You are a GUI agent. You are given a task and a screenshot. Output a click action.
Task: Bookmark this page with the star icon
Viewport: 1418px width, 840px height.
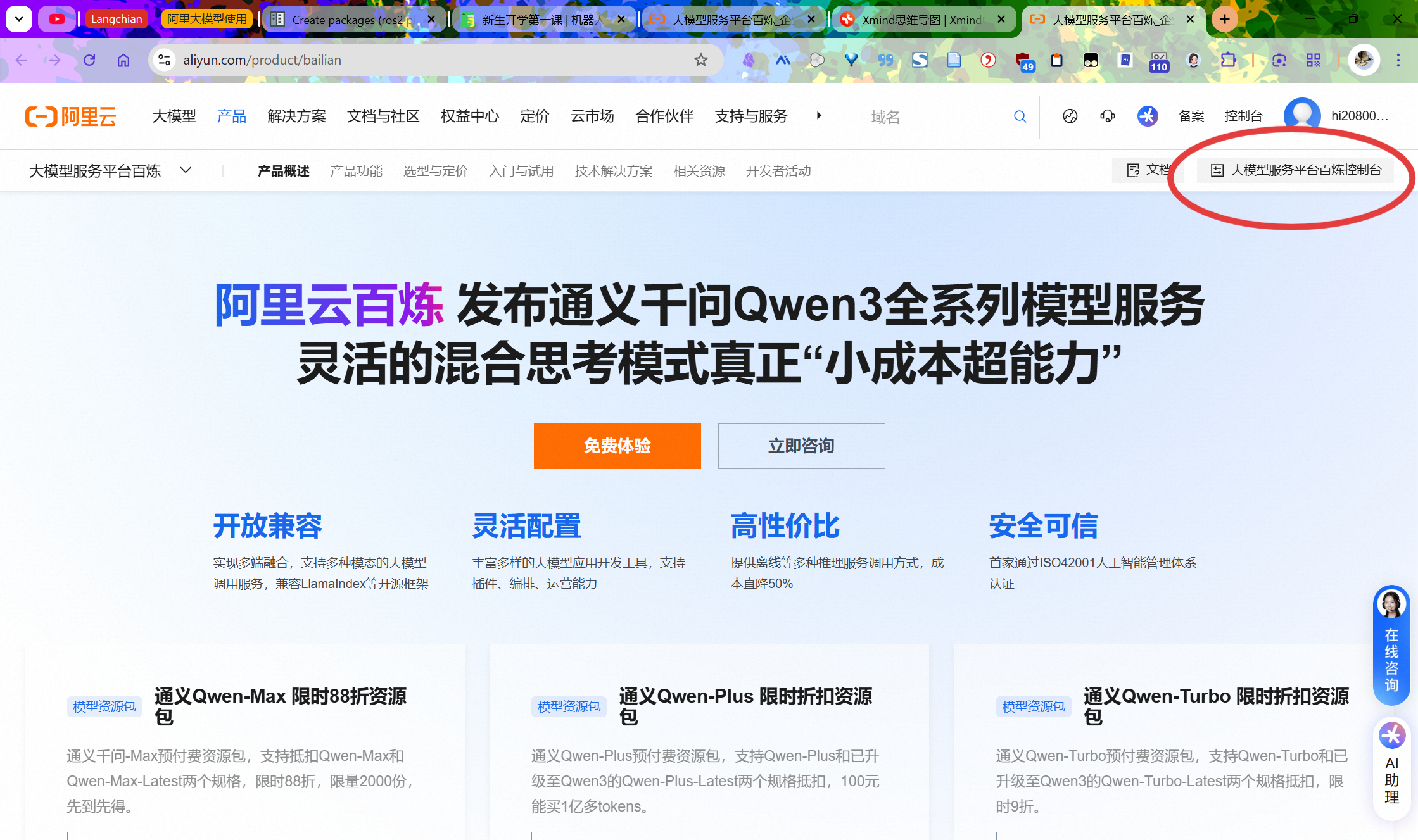click(x=700, y=60)
